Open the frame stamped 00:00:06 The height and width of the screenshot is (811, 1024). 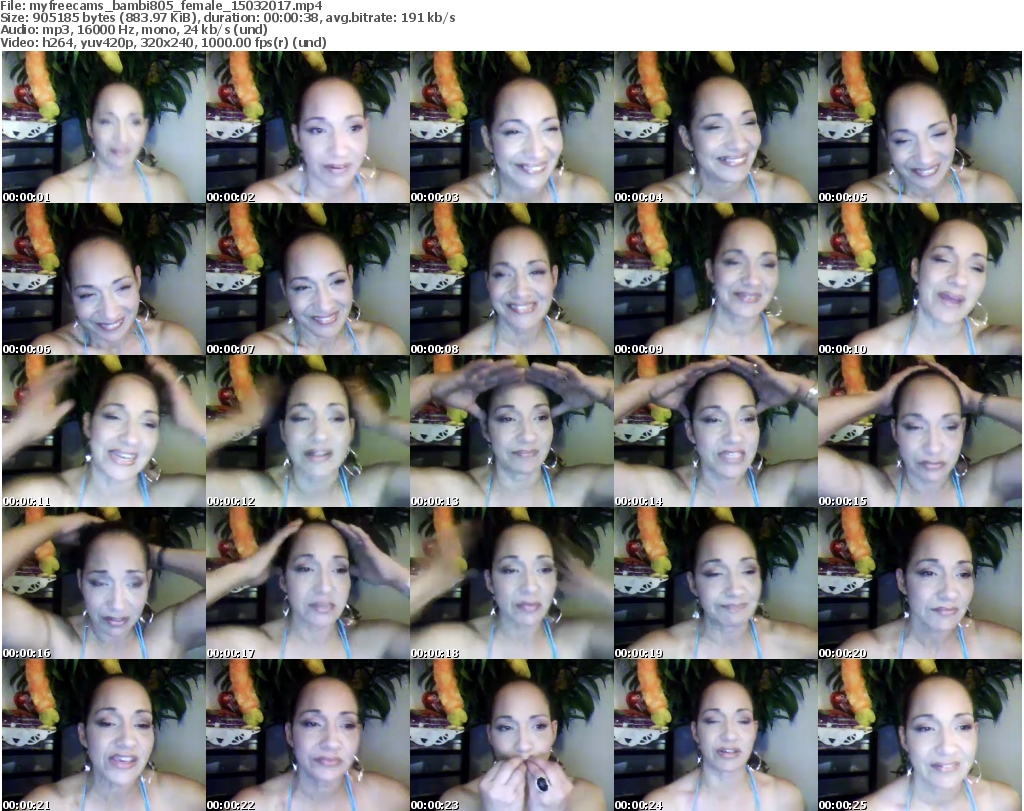pos(103,279)
